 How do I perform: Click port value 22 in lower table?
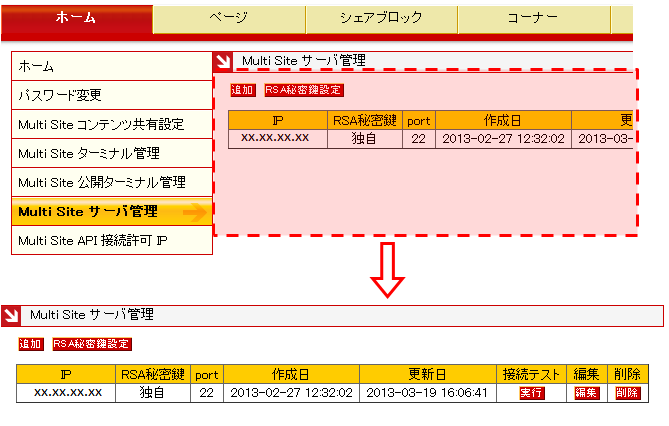tap(207, 393)
